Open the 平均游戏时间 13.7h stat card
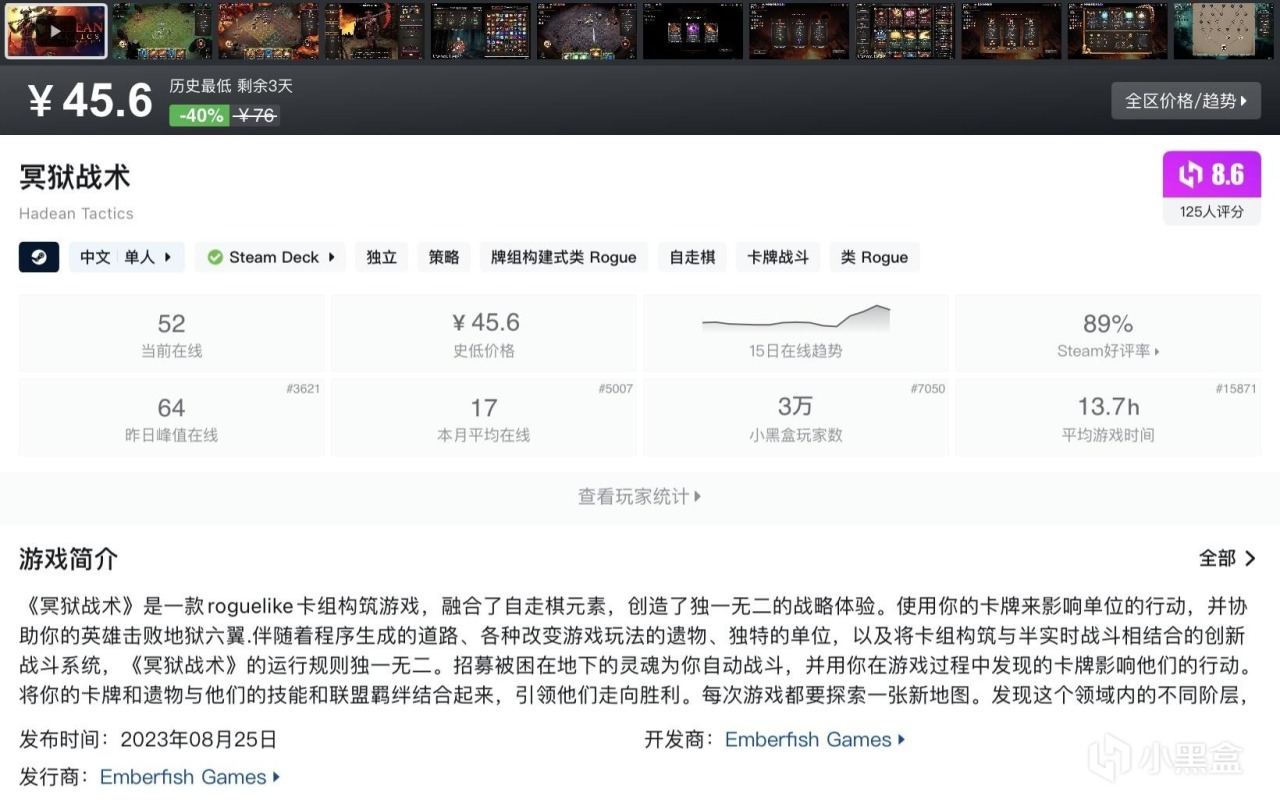Viewport: 1280px width, 803px height. [1108, 418]
